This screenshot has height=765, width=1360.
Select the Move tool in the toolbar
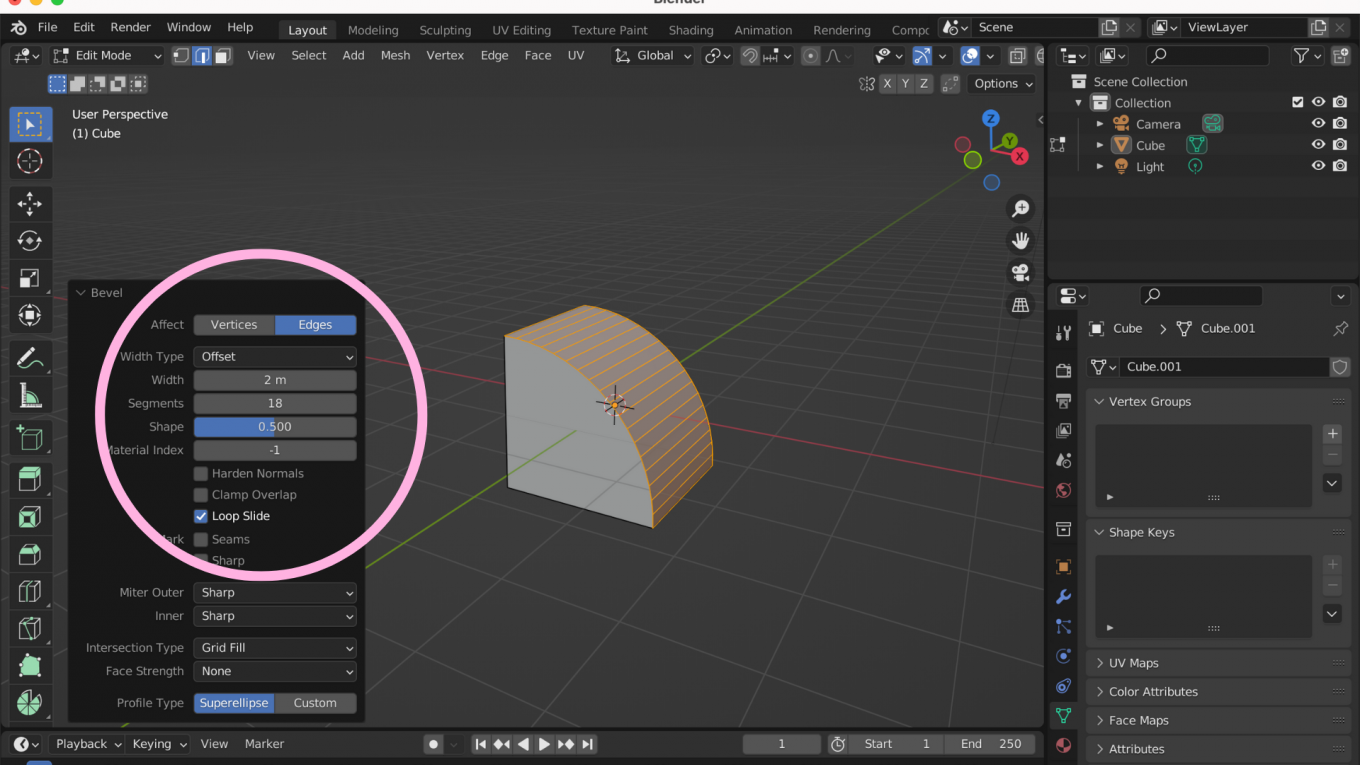[x=30, y=203]
